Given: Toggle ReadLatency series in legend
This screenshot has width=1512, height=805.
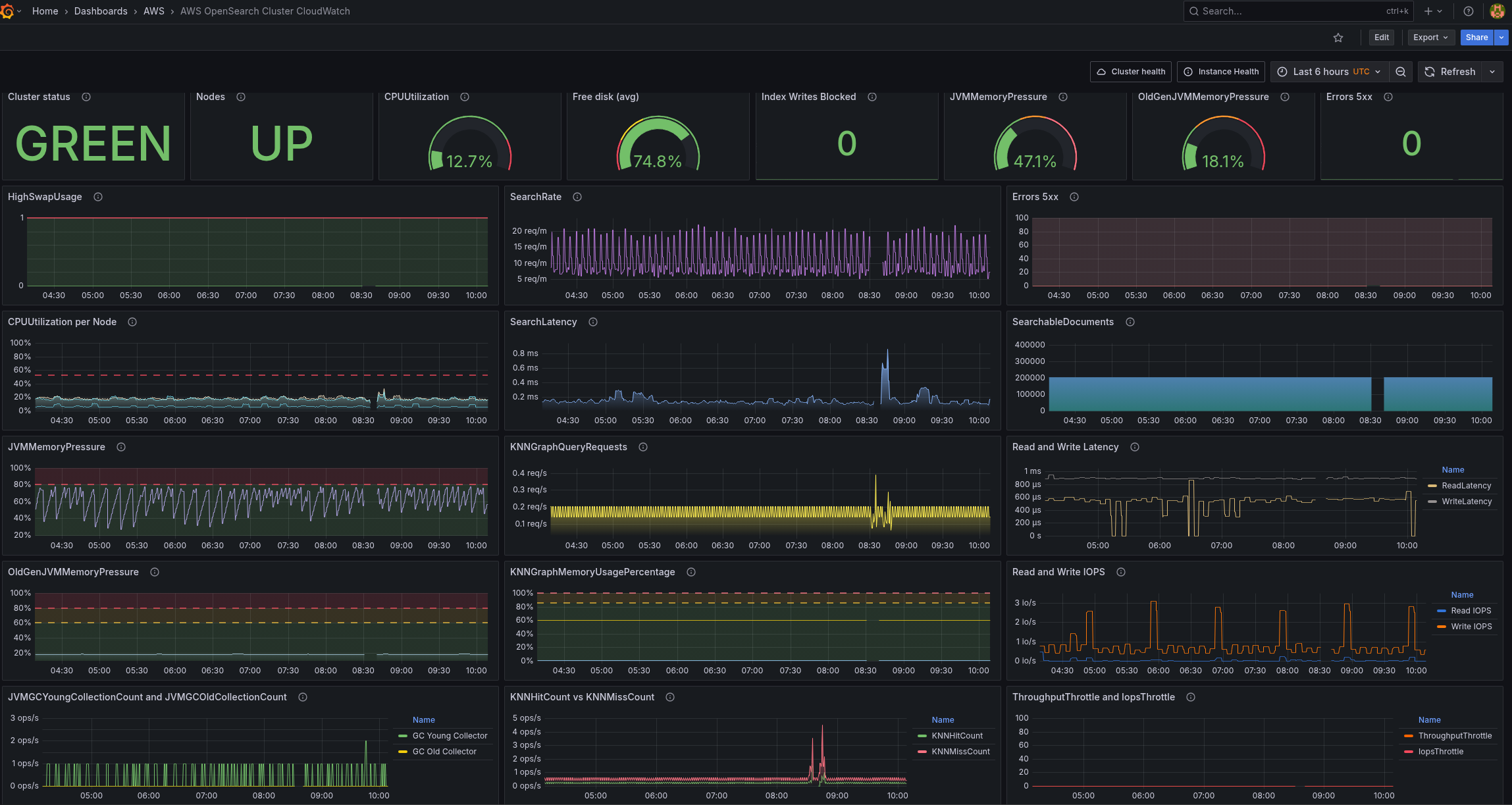Looking at the screenshot, I should click(1466, 486).
